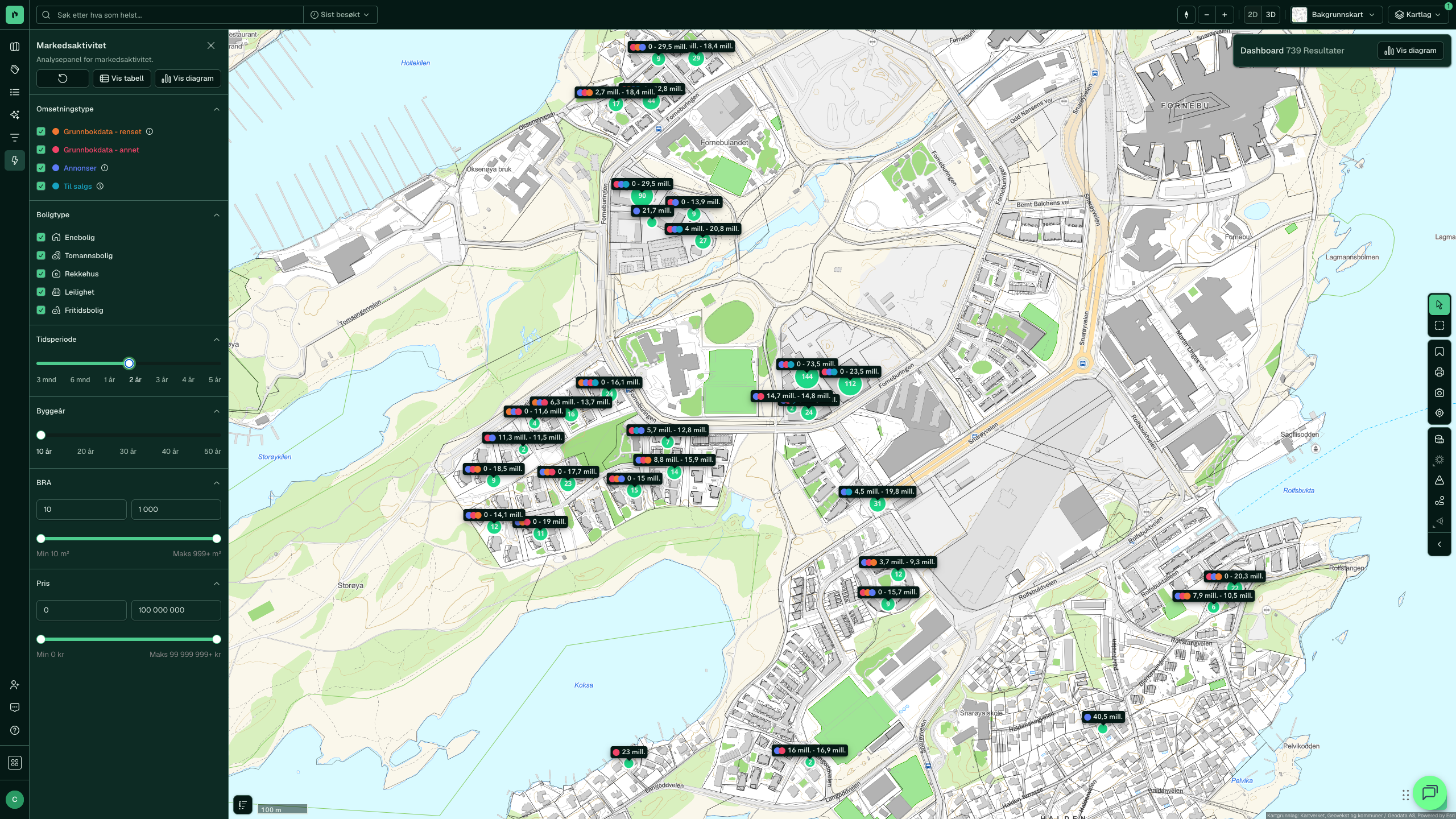This screenshot has height=819, width=1456.
Task: Toggle the Til salgs checkbox
Action: tap(41, 187)
